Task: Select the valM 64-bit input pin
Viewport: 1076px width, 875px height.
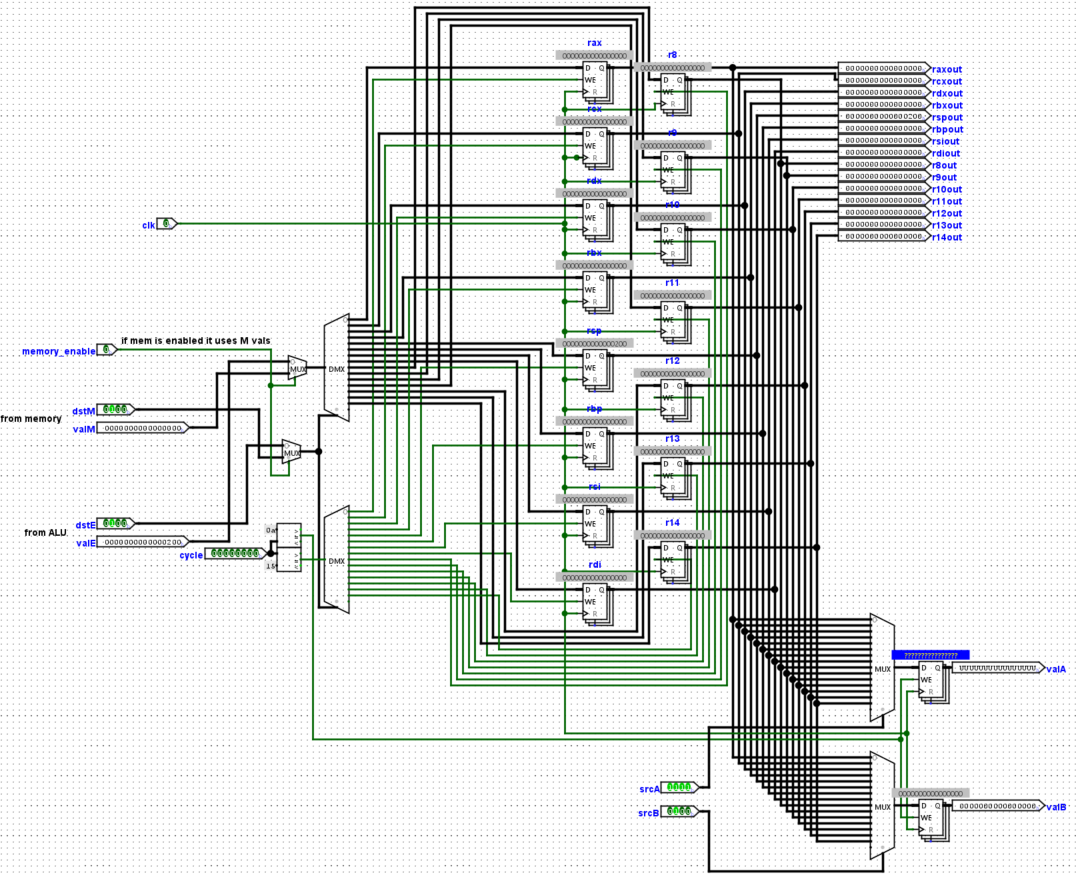Action: click(x=143, y=428)
